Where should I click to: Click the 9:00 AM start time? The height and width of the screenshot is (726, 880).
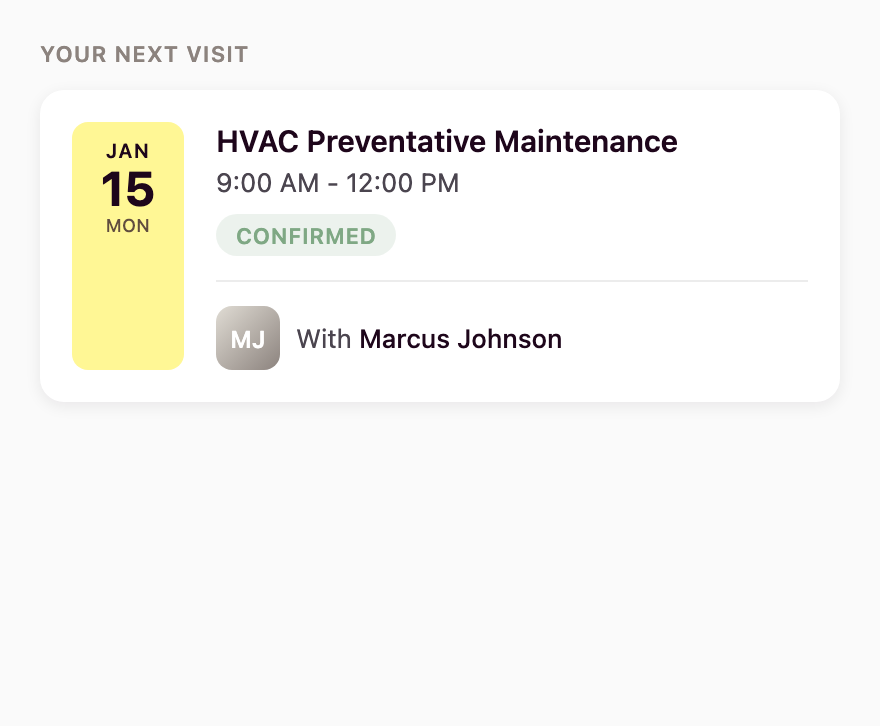tap(264, 184)
